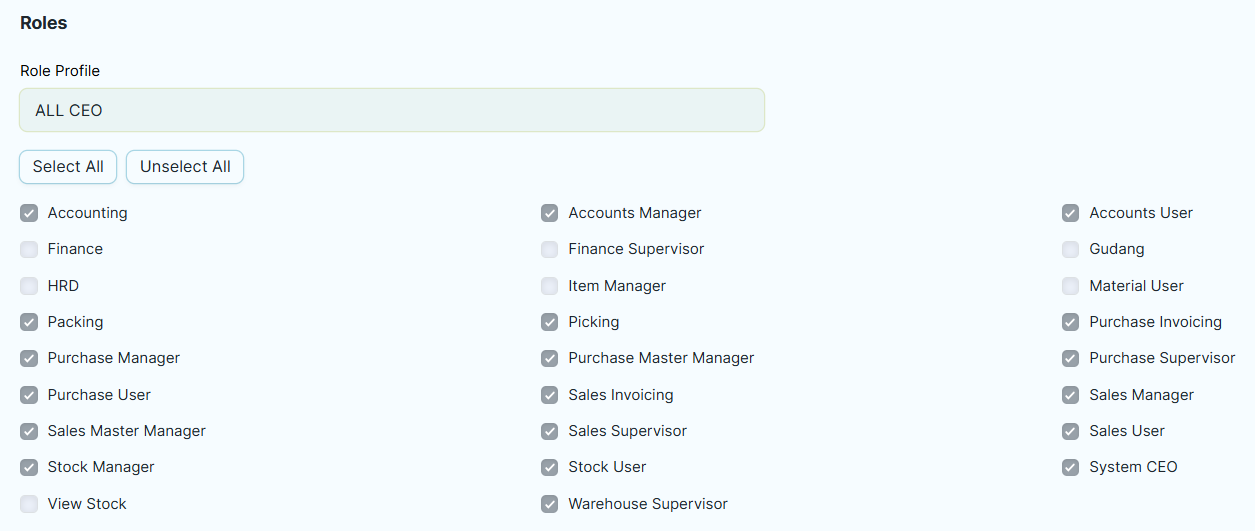
Task: Click the Unselect All button
Action: pos(185,167)
